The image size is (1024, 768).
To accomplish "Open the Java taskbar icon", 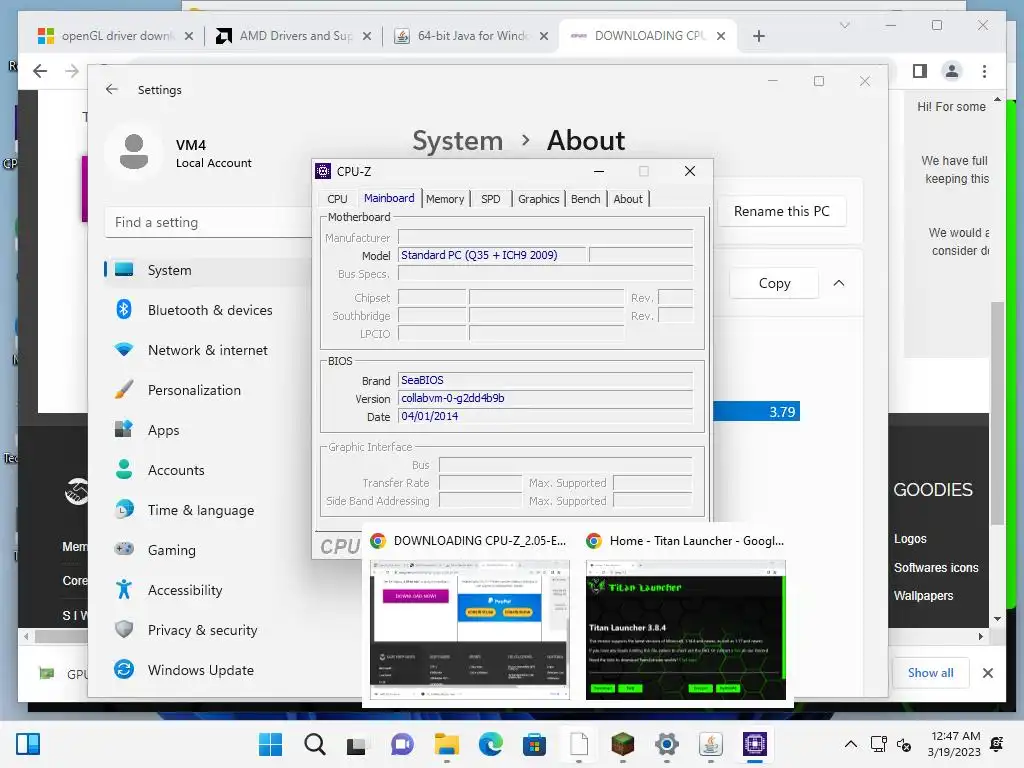I will tap(711, 744).
